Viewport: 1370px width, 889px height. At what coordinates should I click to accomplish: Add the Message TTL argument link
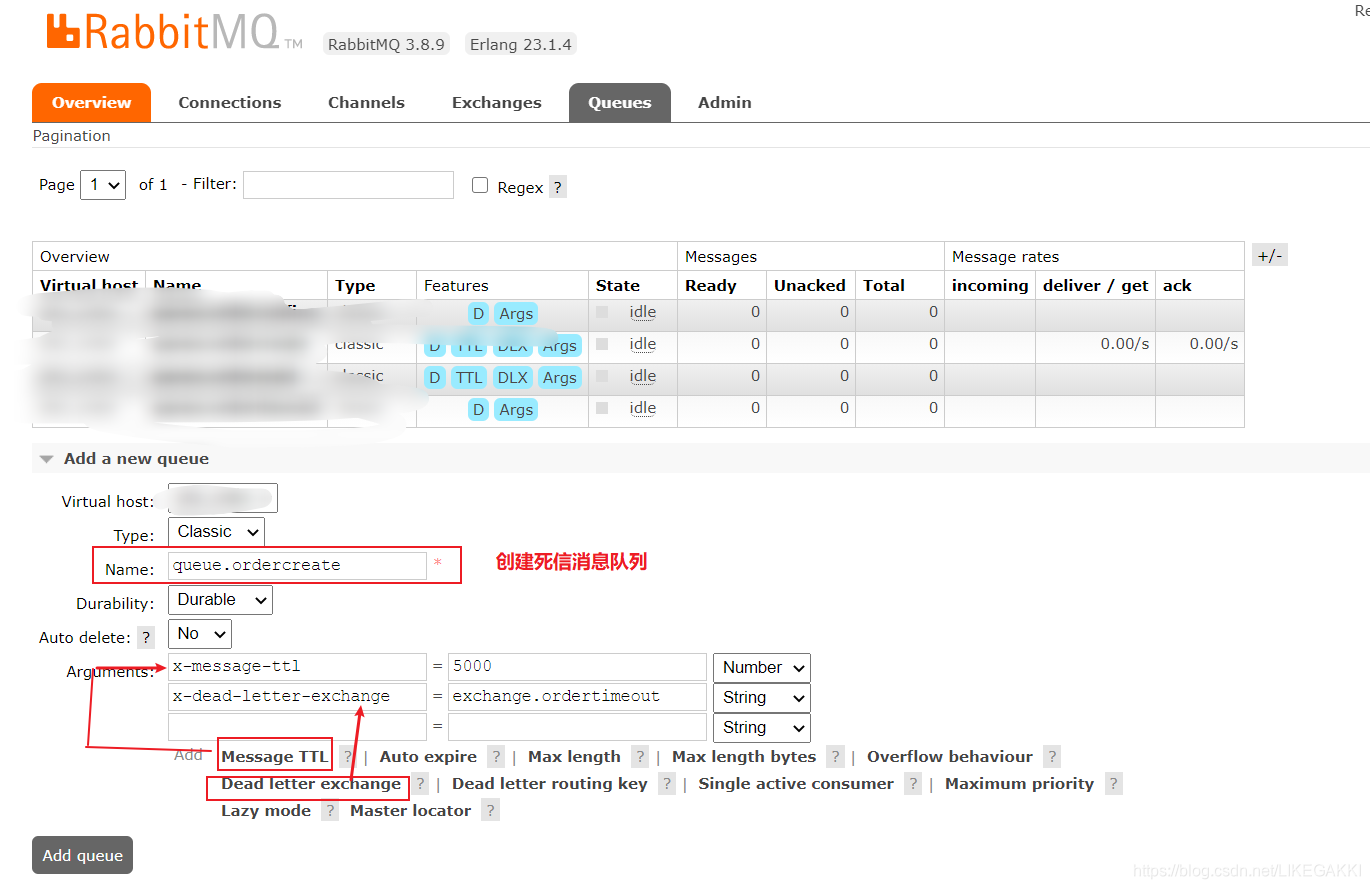coord(274,757)
